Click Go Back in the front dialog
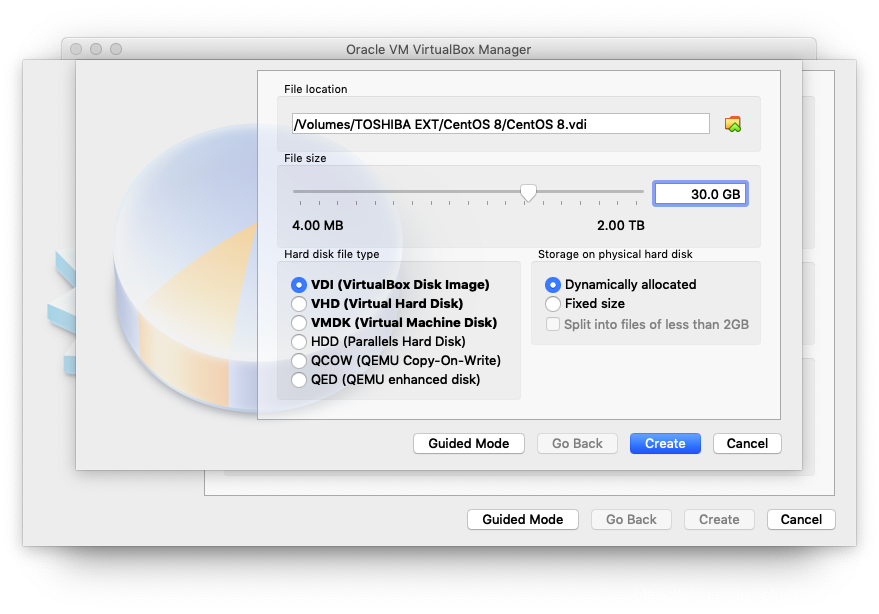879x614 pixels. click(x=577, y=444)
